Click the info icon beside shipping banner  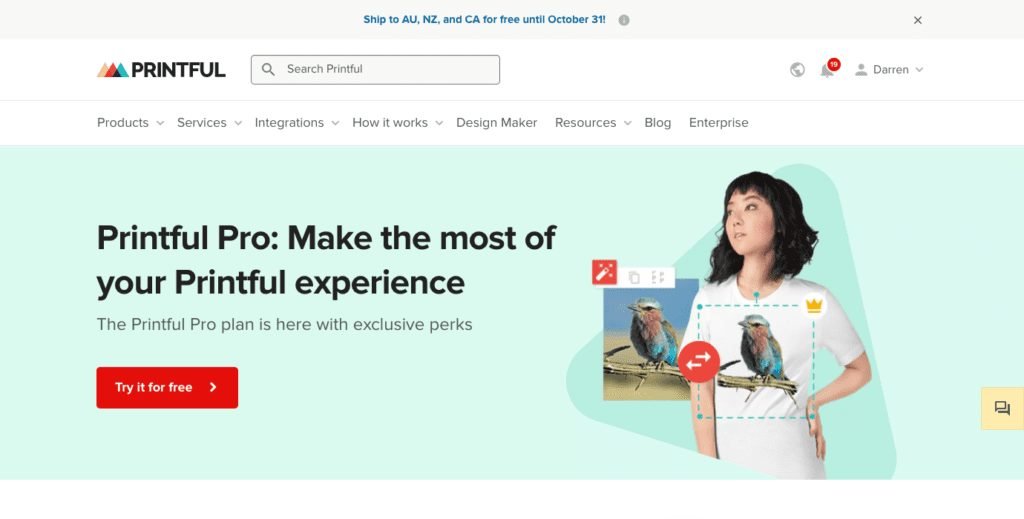coord(624,20)
